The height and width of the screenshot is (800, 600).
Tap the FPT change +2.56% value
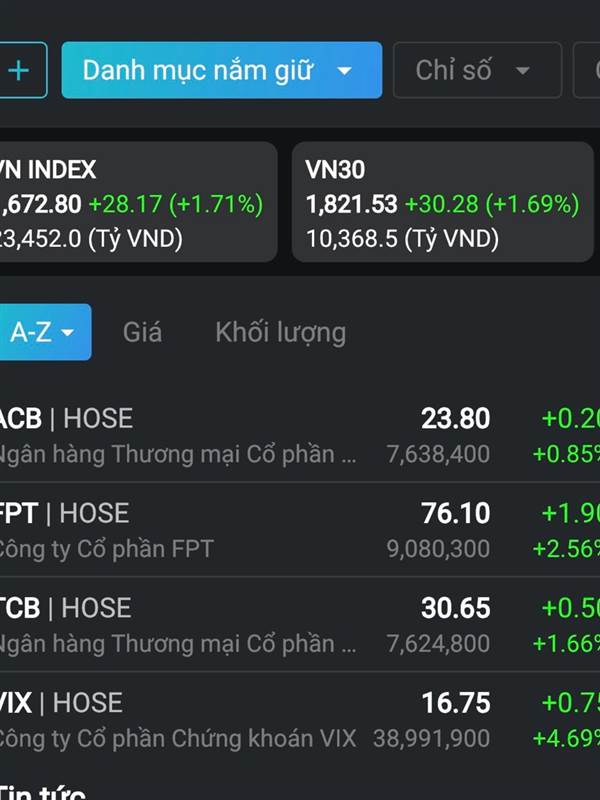tap(566, 548)
